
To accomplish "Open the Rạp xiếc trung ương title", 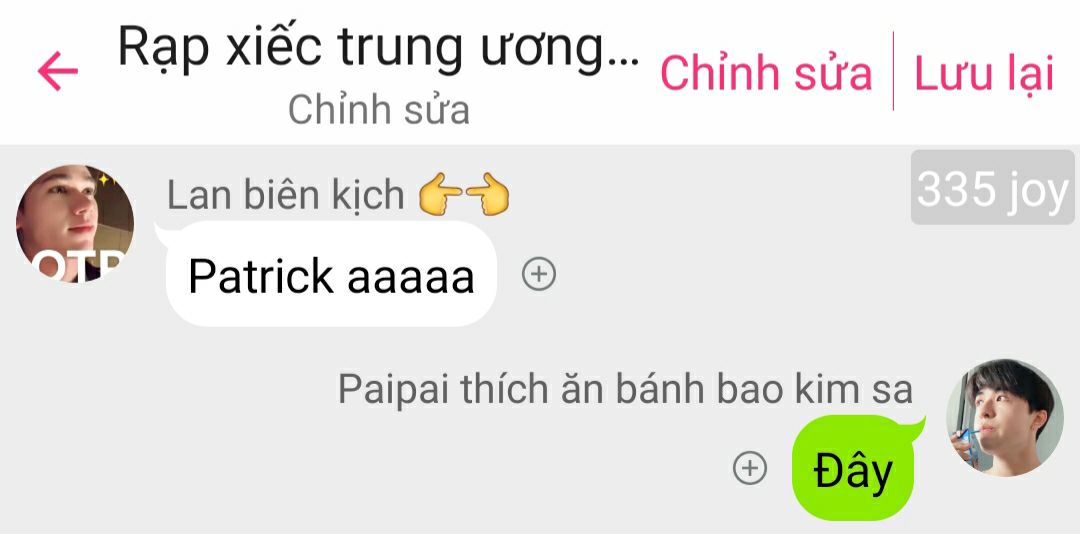I will point(378,47).
